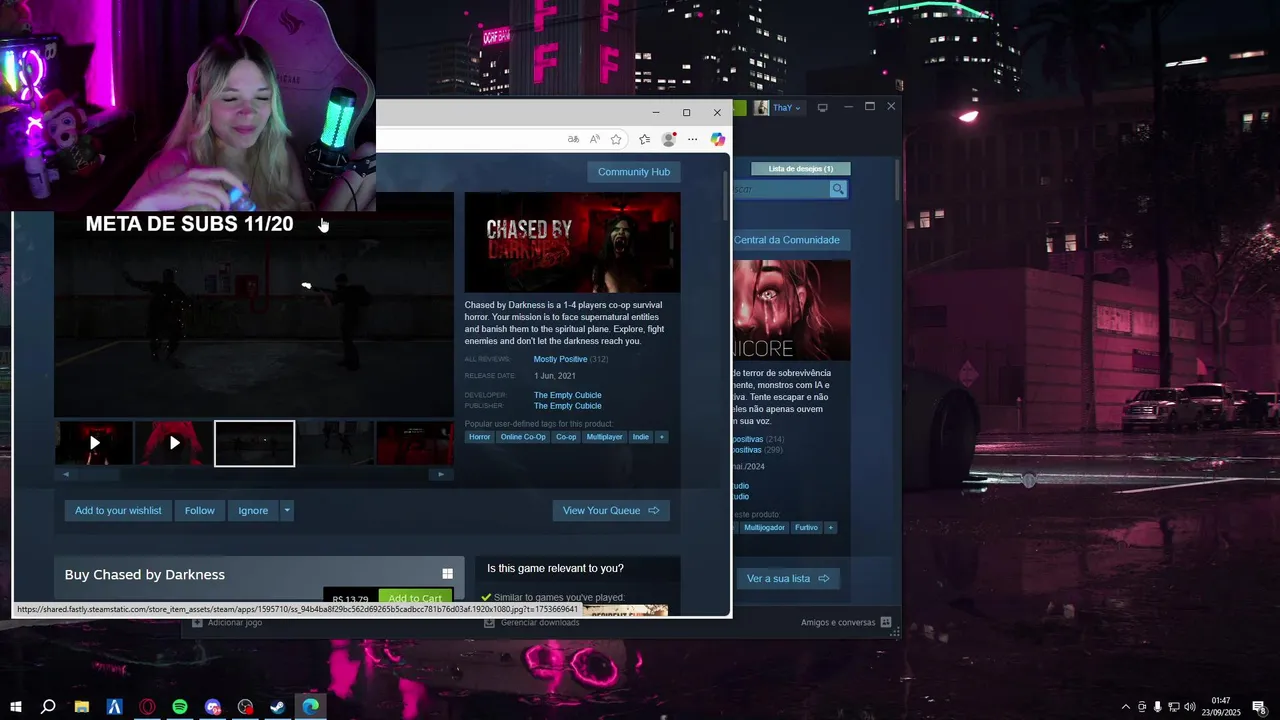Open publisher The Empty Cubicle link
The width and height of the screenshot is (1280, 720).
(x=567, y=406)
